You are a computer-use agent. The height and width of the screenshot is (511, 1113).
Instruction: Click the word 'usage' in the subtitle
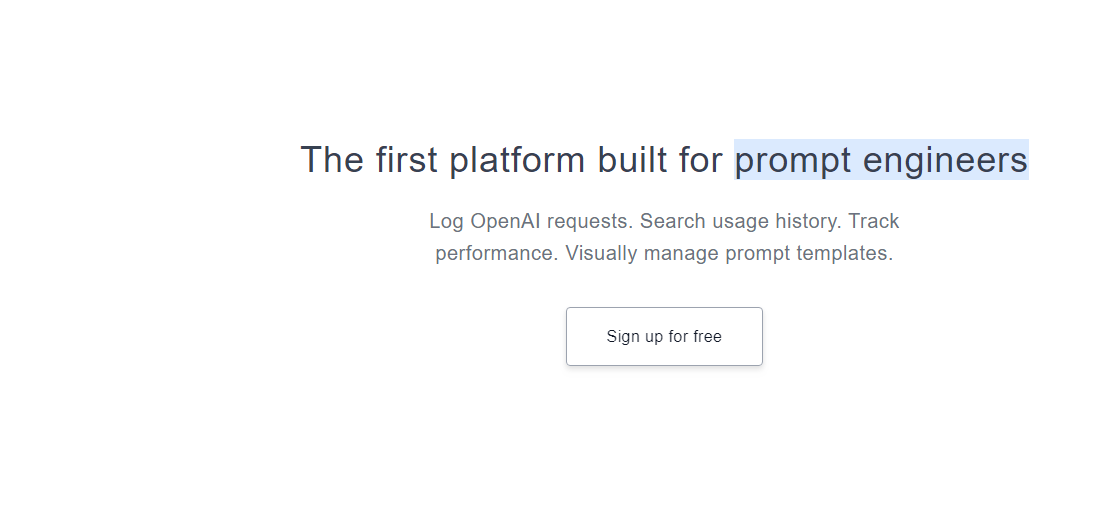click(x=740, y=223)
